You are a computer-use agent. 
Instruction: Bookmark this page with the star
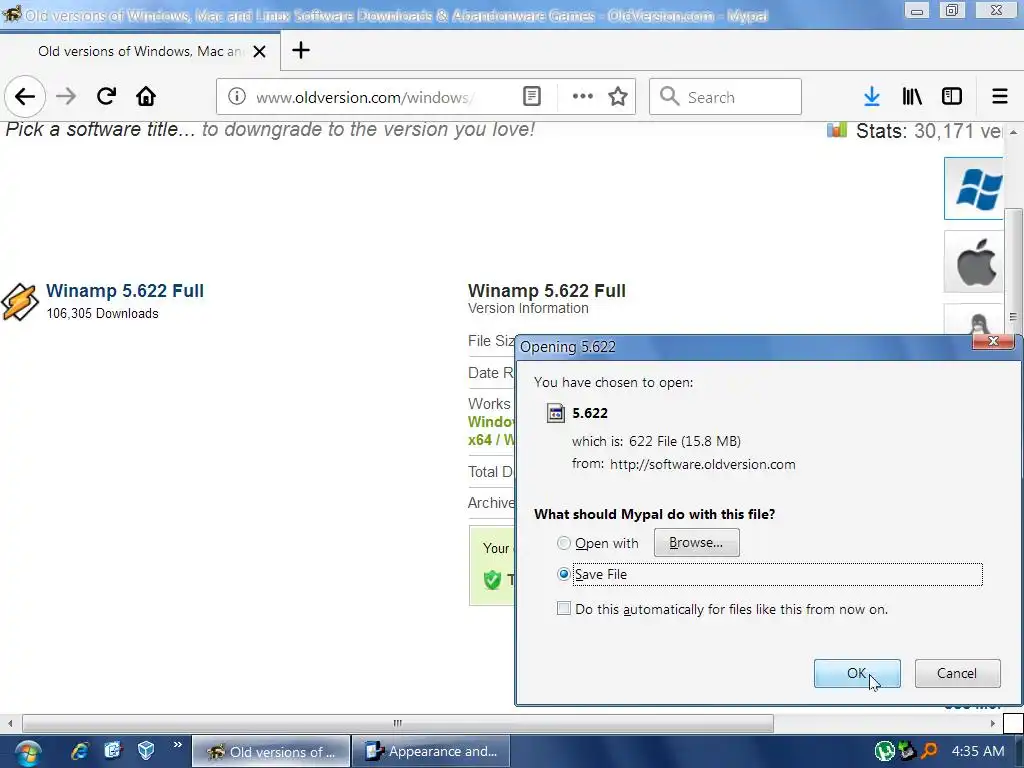pos(618,97)
